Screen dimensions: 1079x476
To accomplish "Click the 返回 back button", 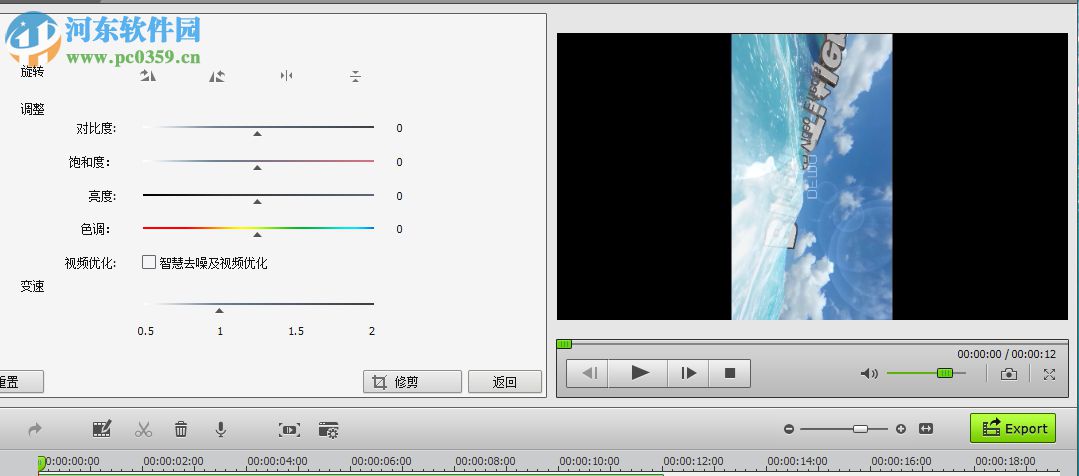I will point(505,382).
